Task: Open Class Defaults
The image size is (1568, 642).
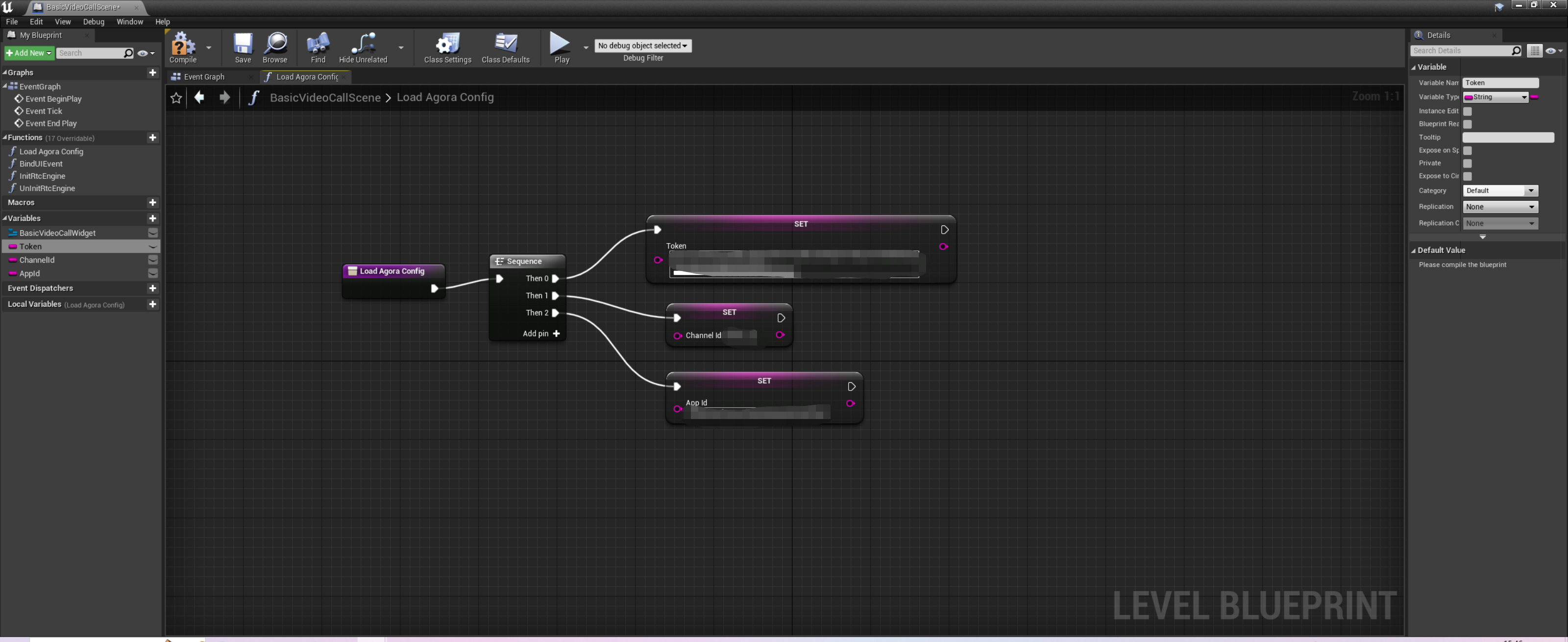Action: (505, 48)
